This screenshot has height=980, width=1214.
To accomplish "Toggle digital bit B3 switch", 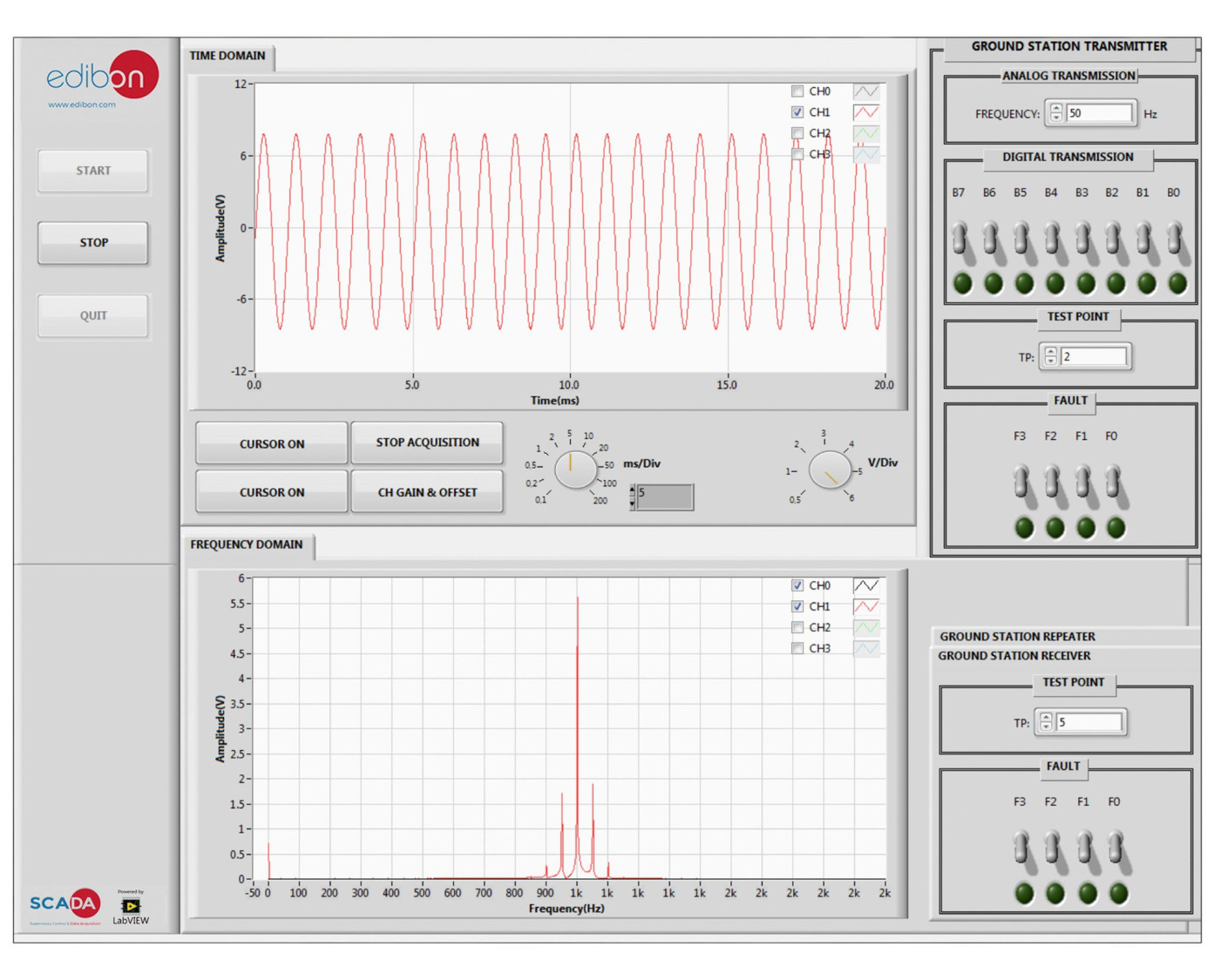I will [1083, 239].
